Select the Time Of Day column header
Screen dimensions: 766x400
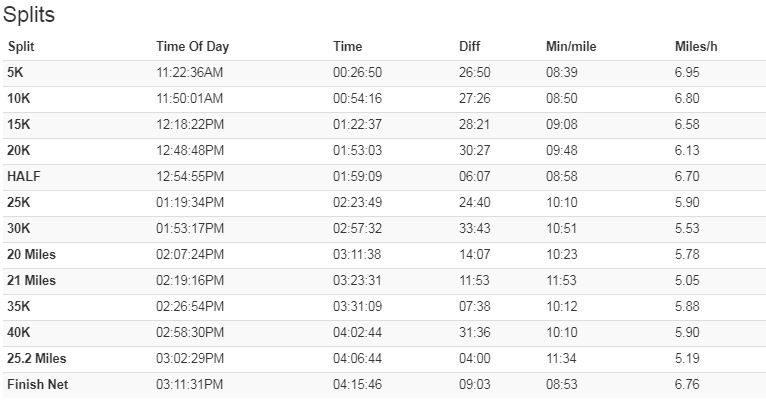pyautogui.click(x=192, y=47)
